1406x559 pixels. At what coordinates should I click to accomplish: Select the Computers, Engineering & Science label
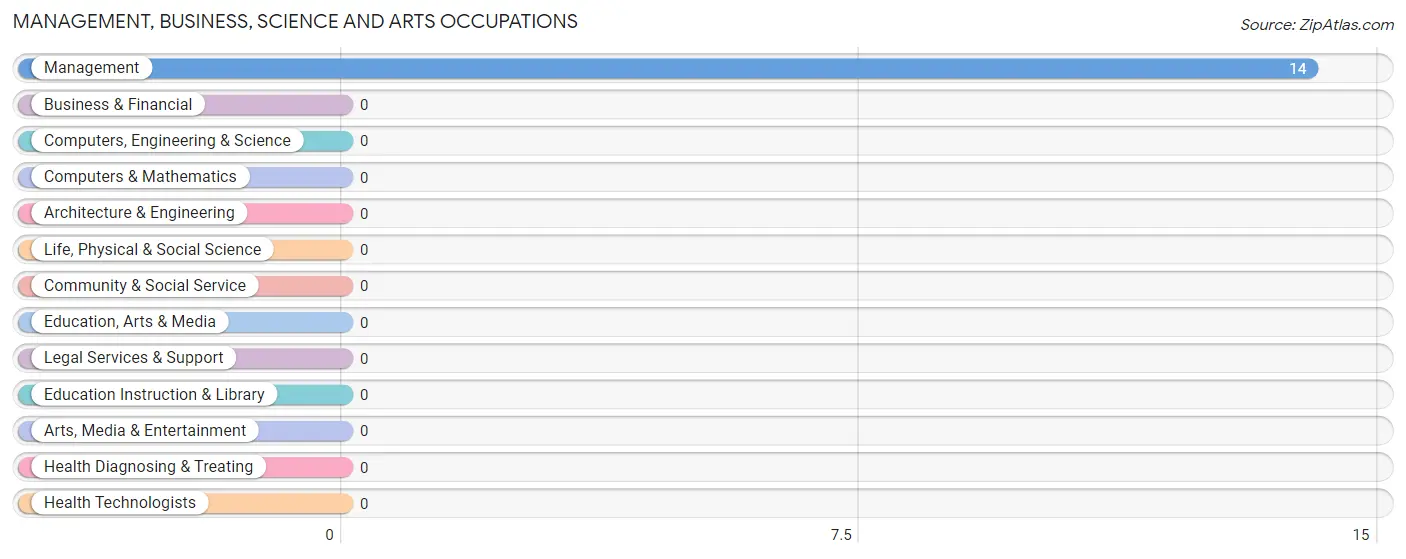pyautogui.click(x=167, y=141)
